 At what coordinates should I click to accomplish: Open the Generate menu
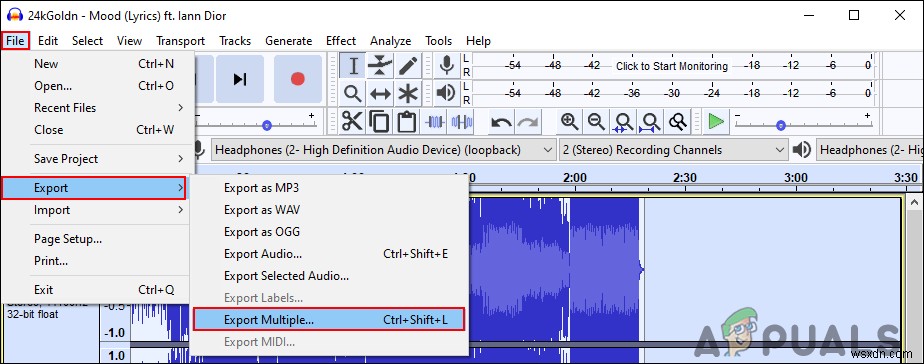288,41
